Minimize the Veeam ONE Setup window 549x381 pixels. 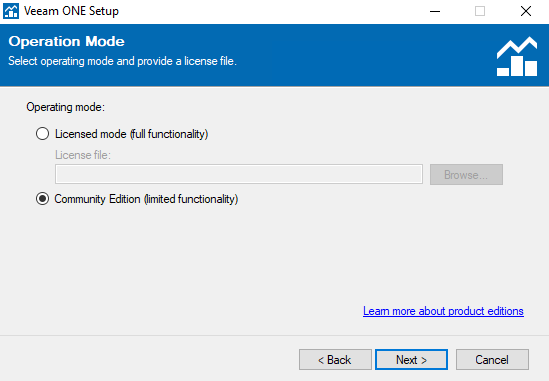pyautogui.click(x=435, y=11)
